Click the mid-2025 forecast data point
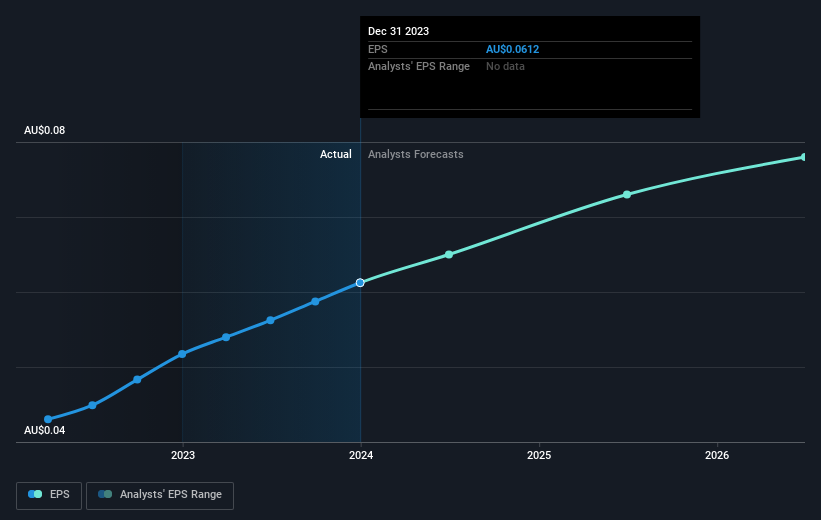The width and height of the screenshot is (821, 520). (x=627, y=194)
